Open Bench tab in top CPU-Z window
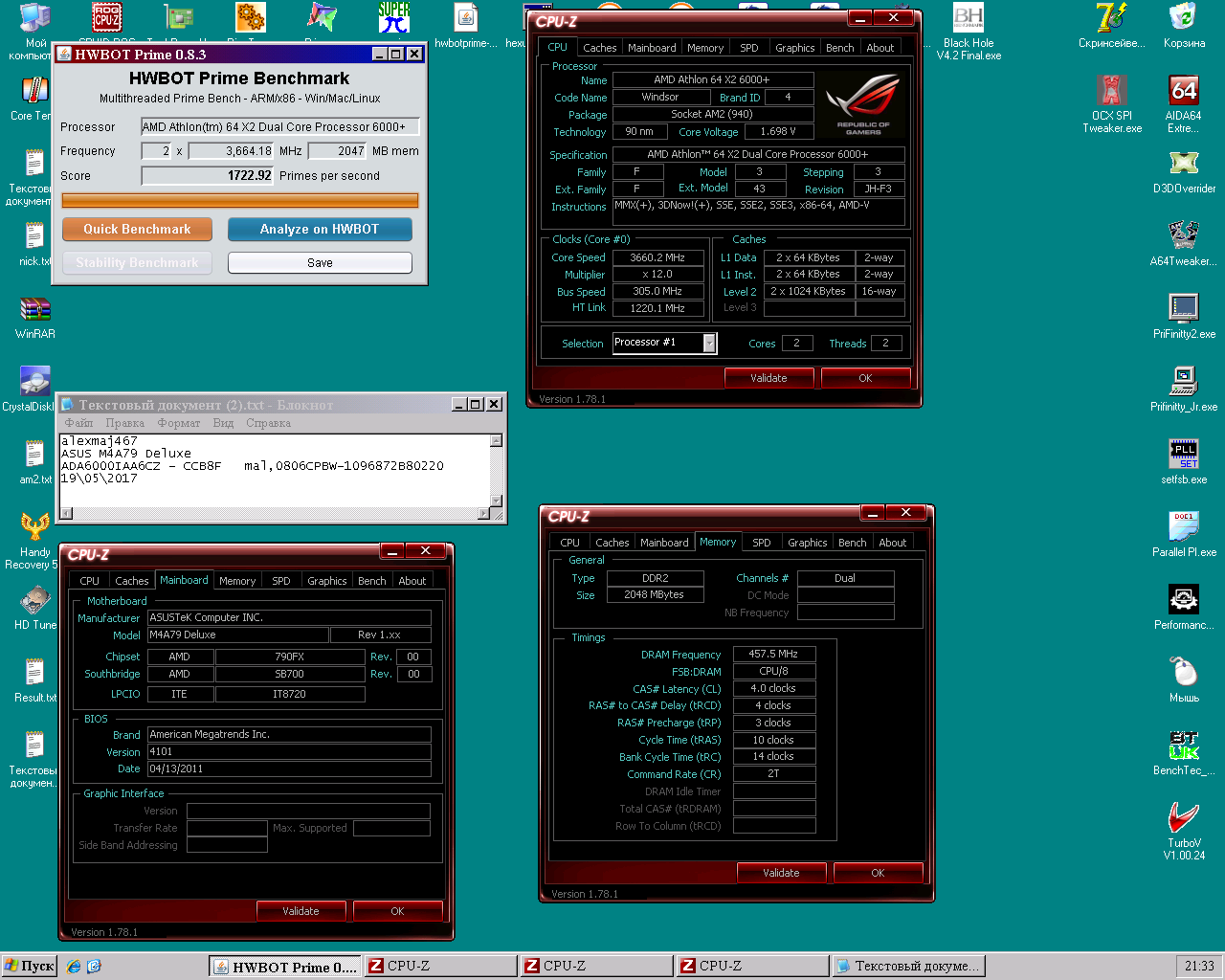This screenshot has height=980, width=1225. click(x=839, y=47)
